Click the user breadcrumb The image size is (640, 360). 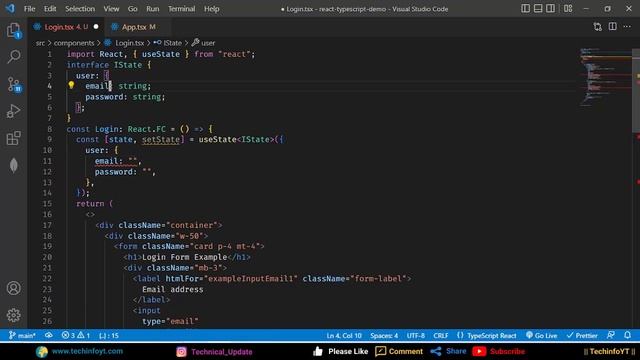coord(208,43)
